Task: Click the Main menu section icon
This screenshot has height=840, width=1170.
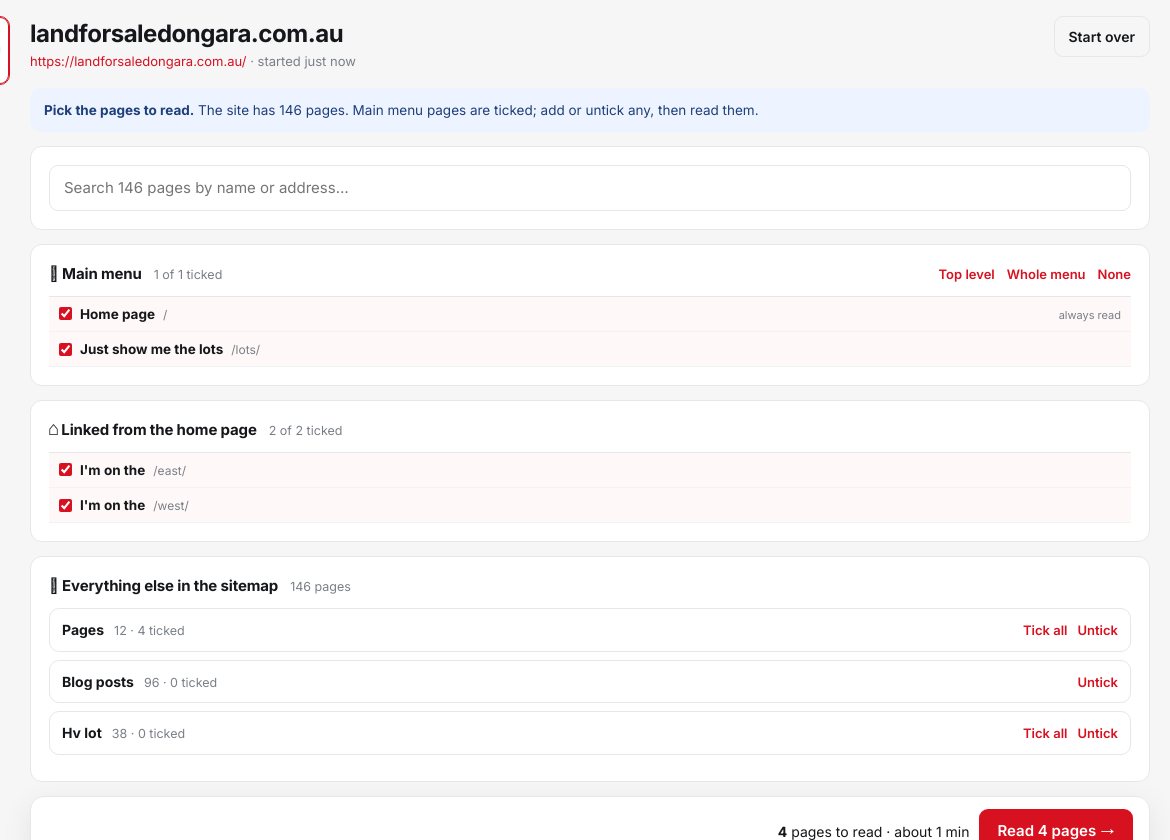Action: pos(53,274)
